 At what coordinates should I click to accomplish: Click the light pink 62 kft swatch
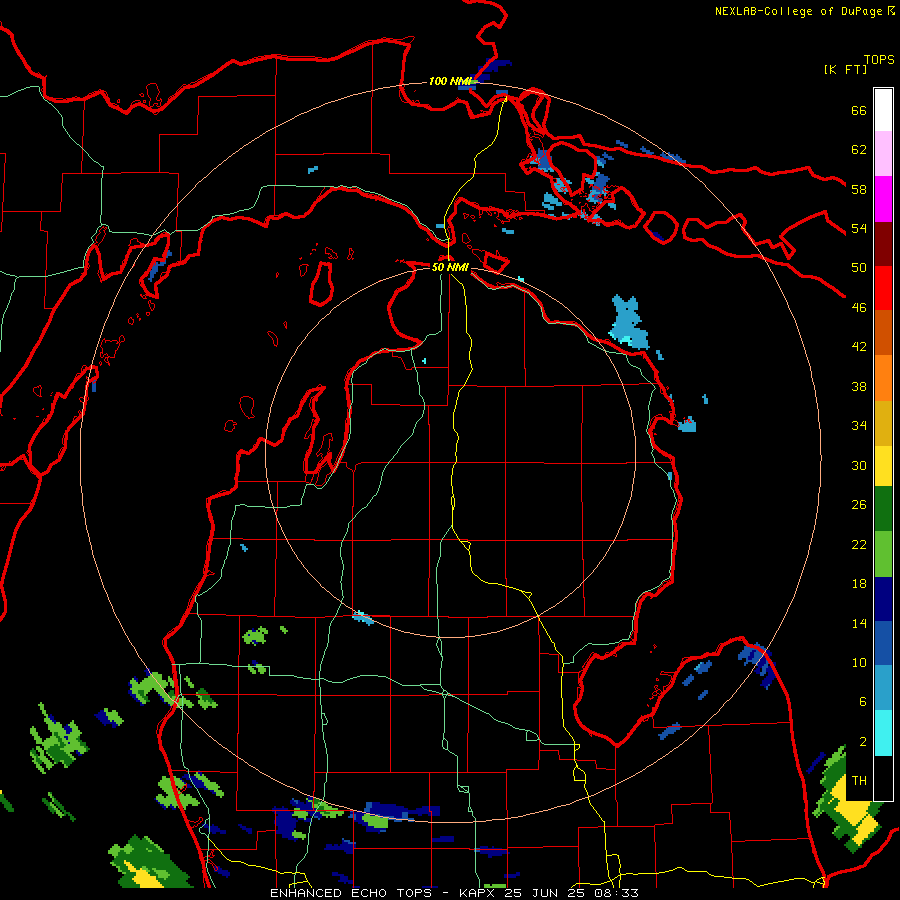tap(883, 154)
